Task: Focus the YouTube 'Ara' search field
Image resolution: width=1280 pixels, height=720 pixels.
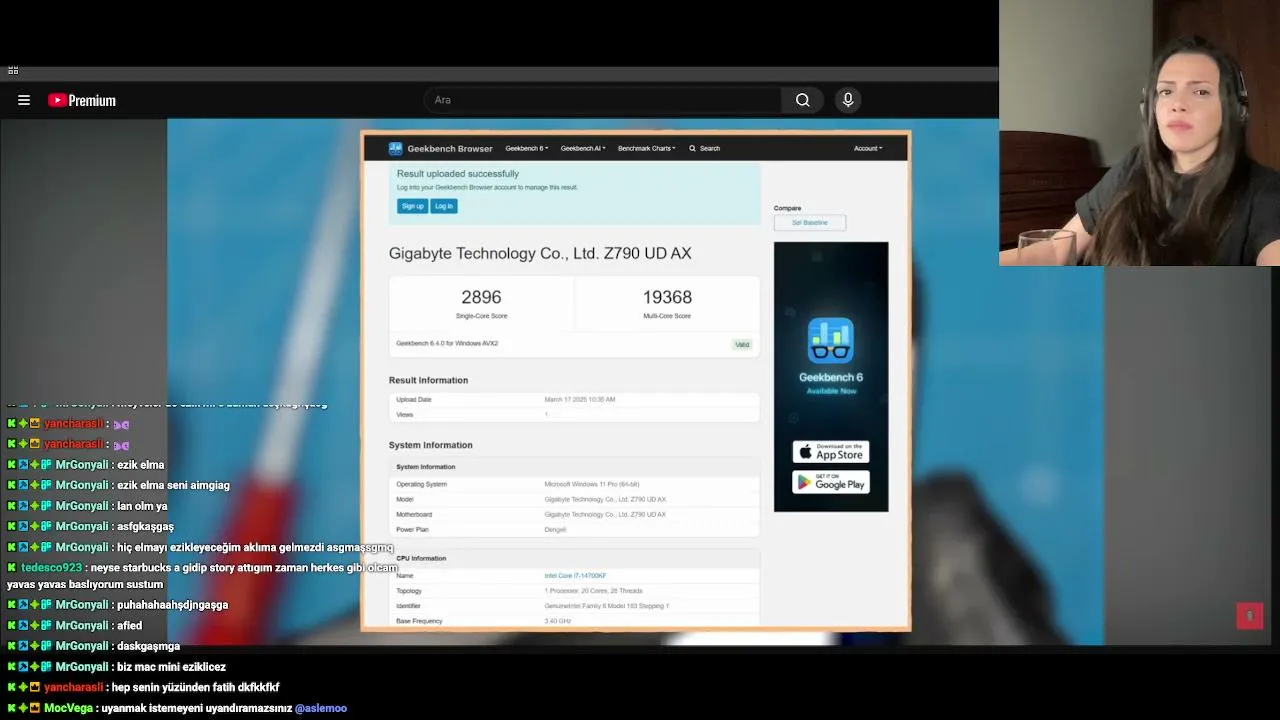Action: point(603,100)
